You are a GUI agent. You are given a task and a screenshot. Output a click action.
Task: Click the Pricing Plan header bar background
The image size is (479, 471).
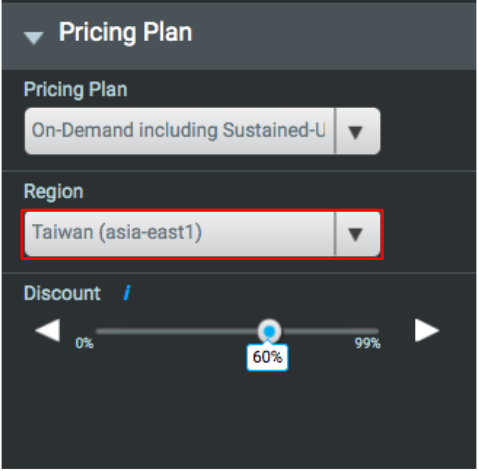[333, 35]
